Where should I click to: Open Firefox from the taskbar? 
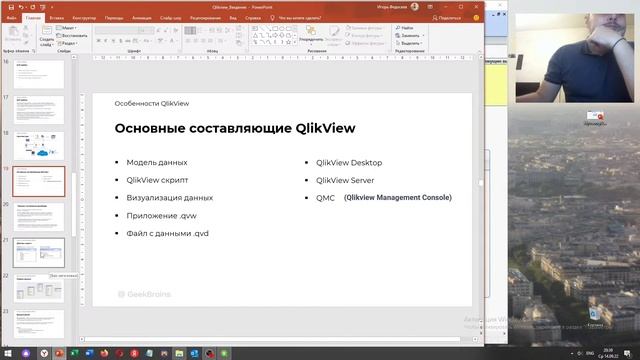click(104, 353)
